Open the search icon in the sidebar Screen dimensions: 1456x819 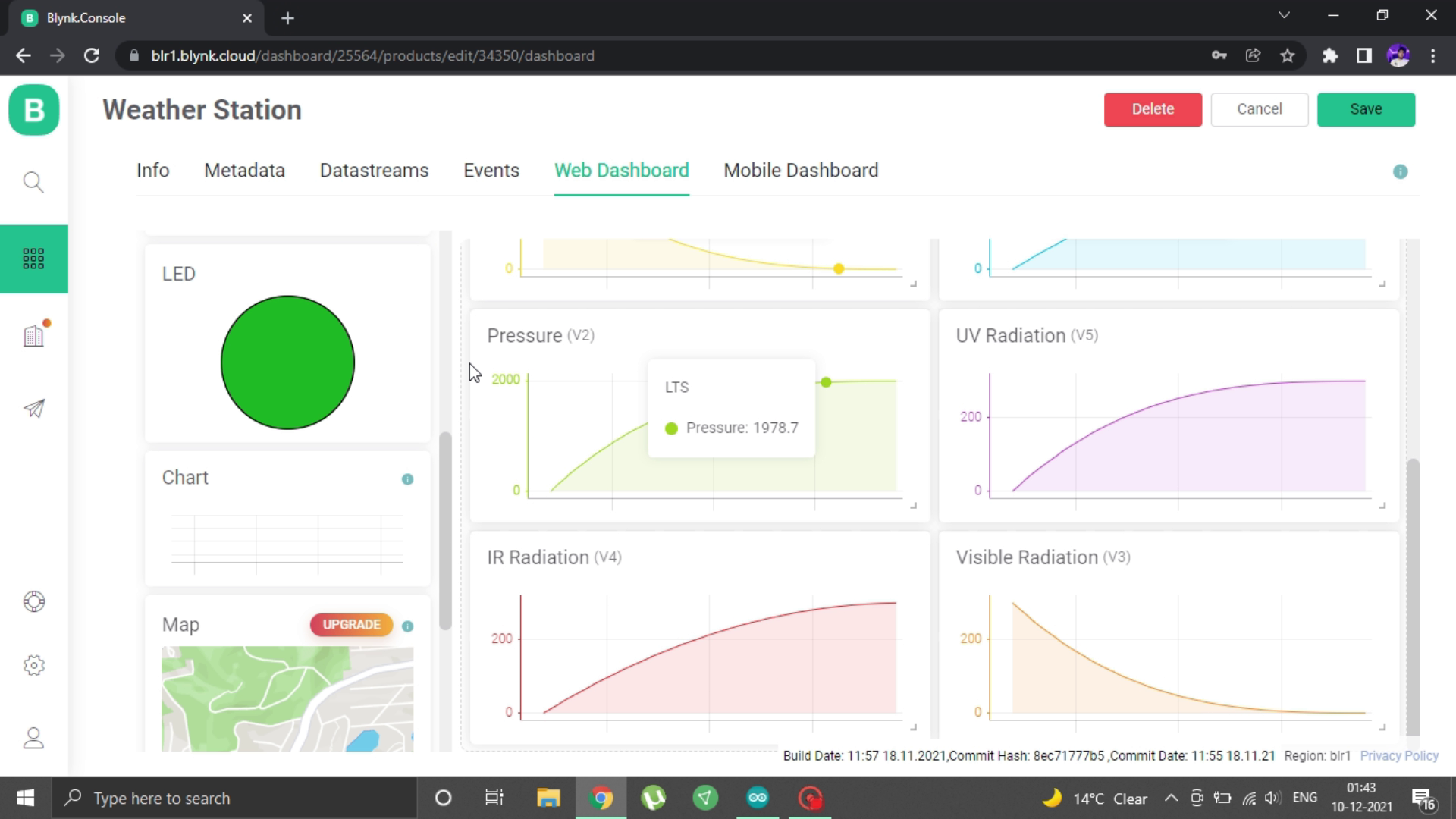tap(33, 182)
